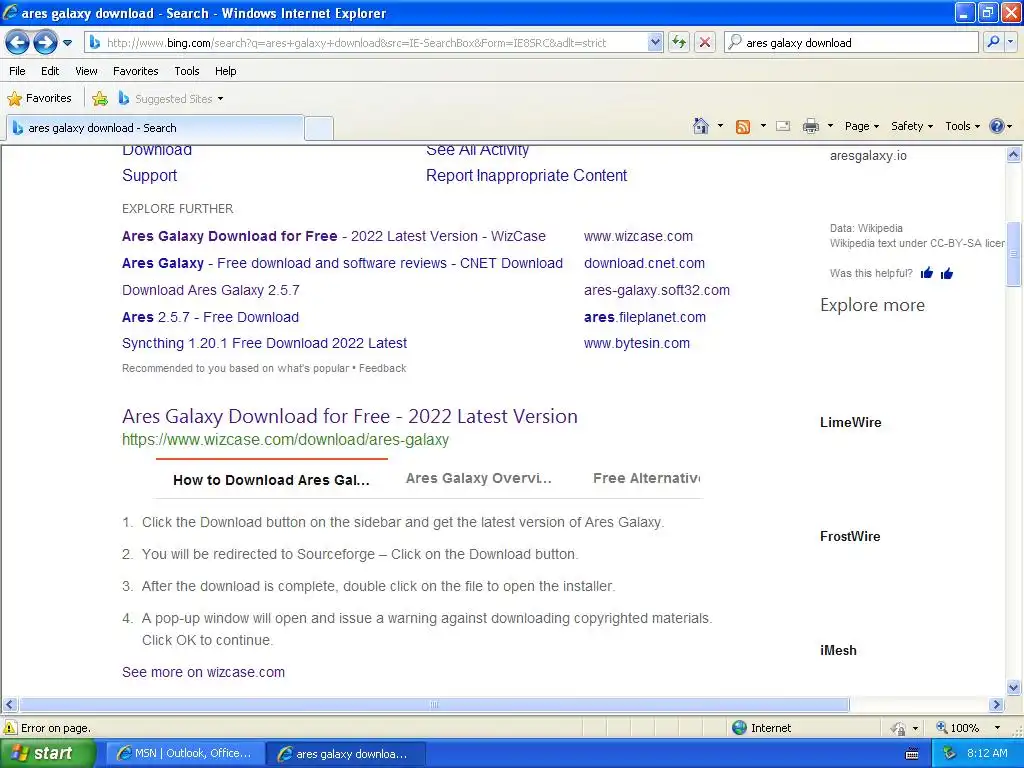Expand the Print dropdown arrow
The width and height of the screenshot is (1024, 768).
coord(830,126)
